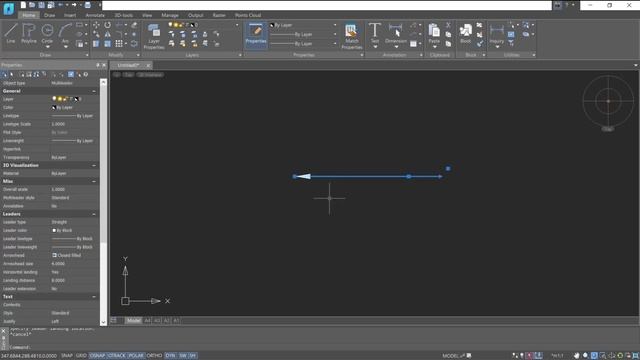
Task: Toggle OTRACK in status bar
Action: pos(116,356)
